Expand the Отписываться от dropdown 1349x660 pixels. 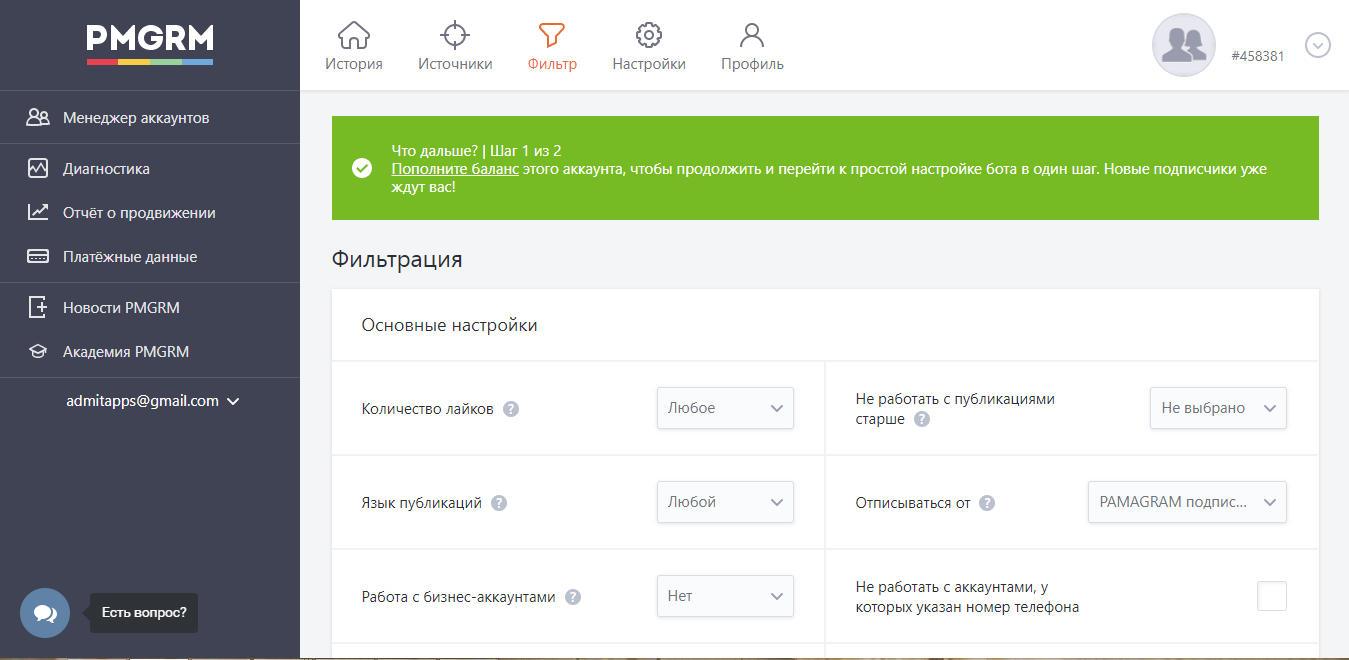pyautogui.click(x=1187, y=502)
